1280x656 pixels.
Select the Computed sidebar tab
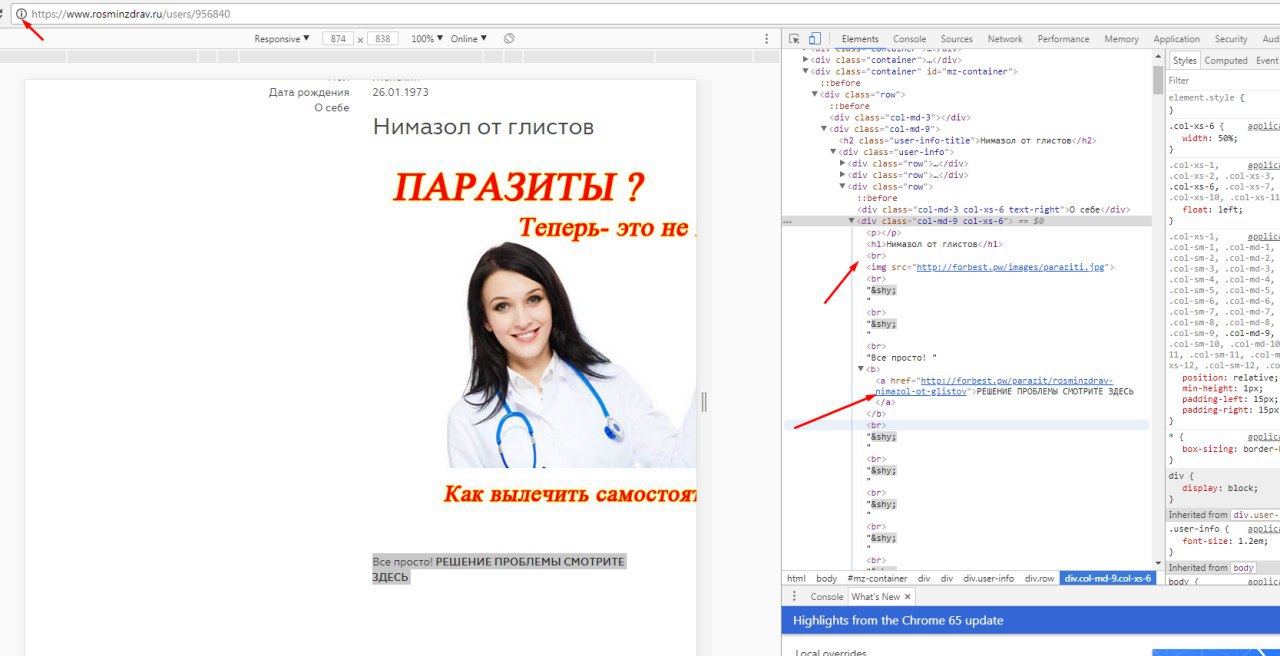[1226, 61]
